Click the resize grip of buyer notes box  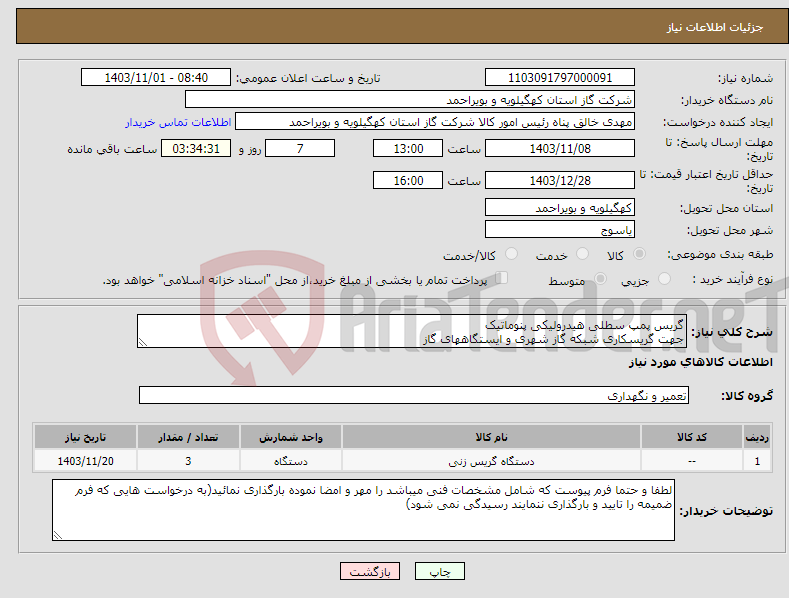[58, 535]
